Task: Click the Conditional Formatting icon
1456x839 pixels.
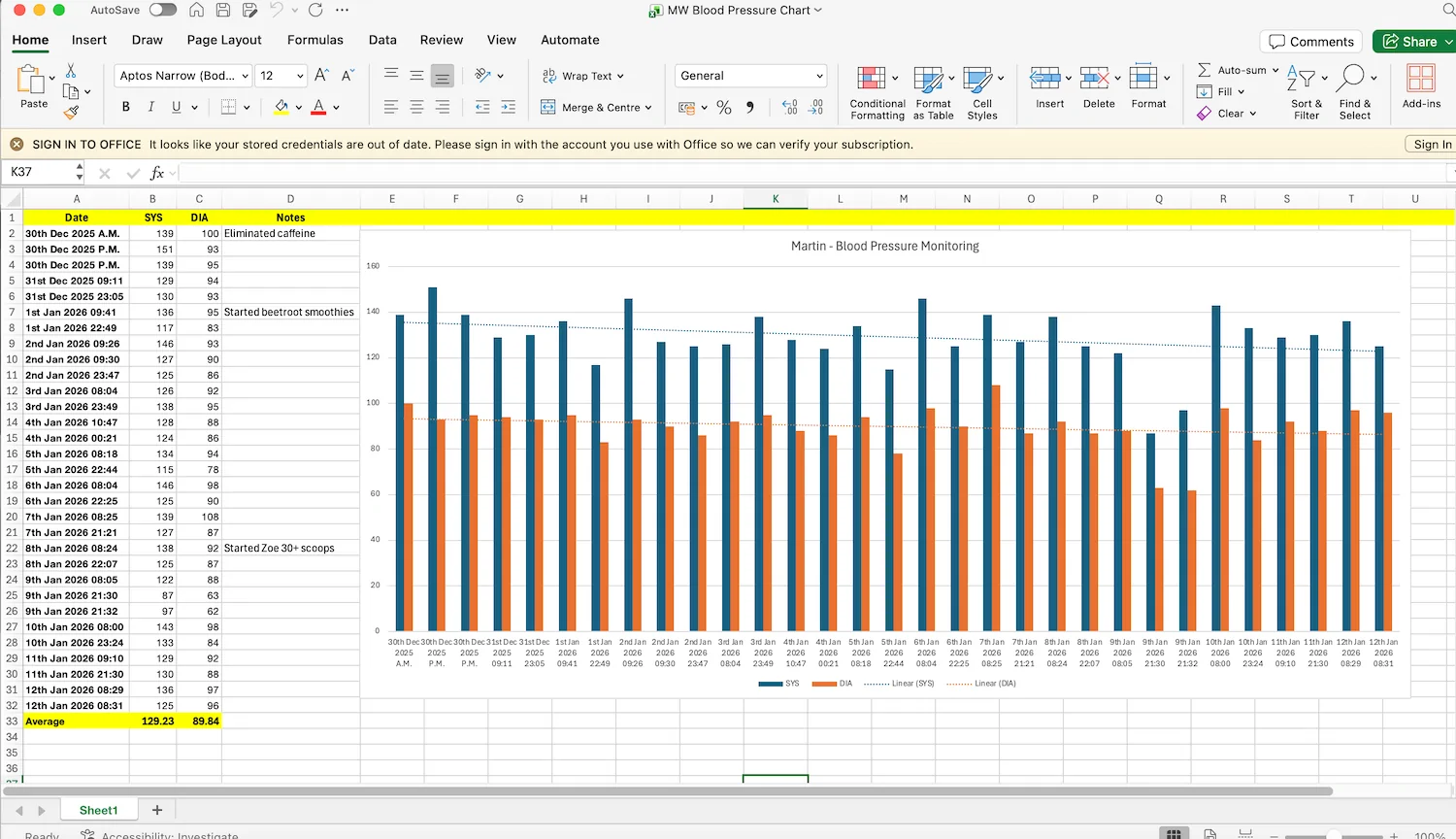Action: coord(871,79)
